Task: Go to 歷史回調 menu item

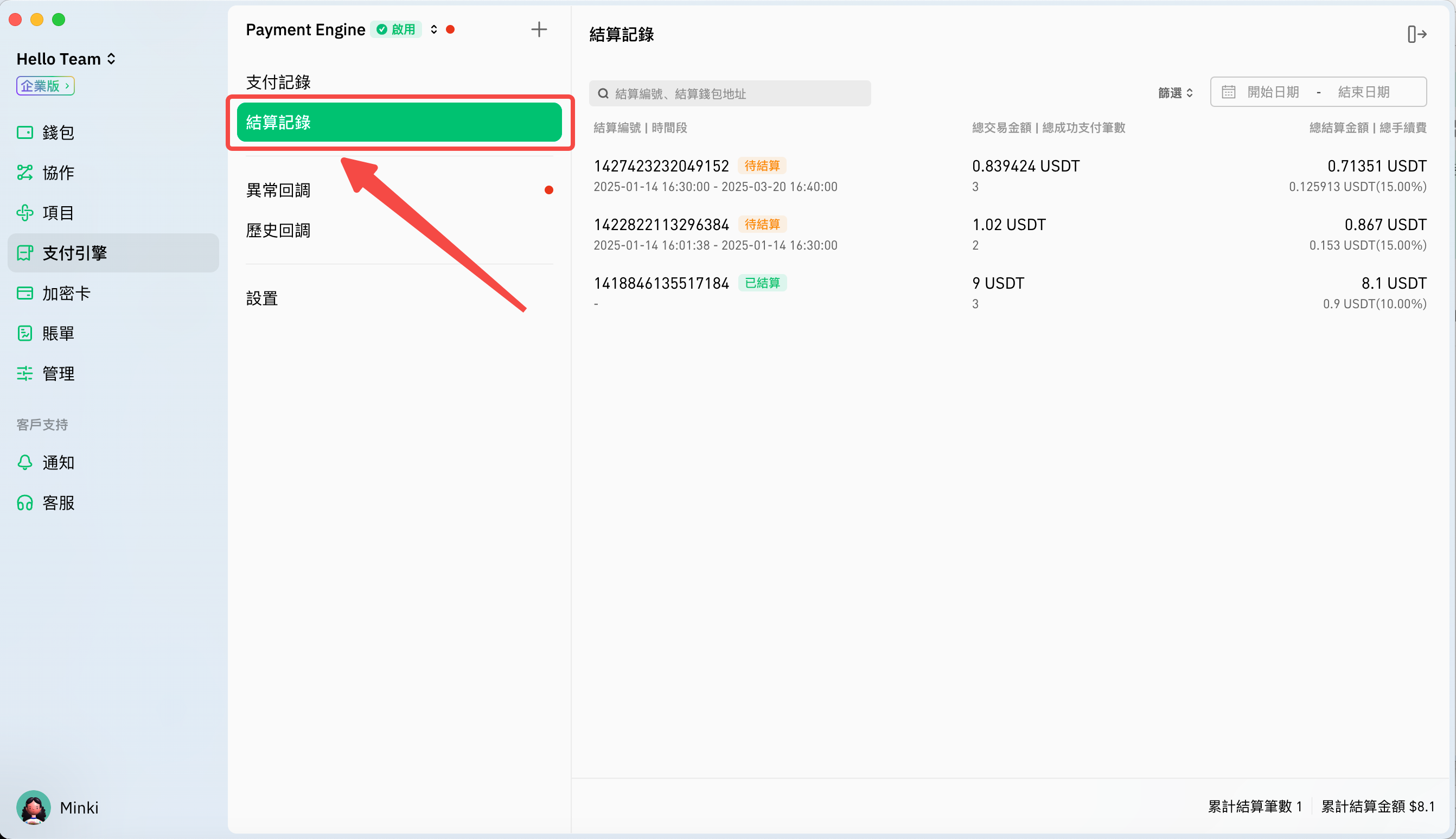Action: click(x=278, y=231)
